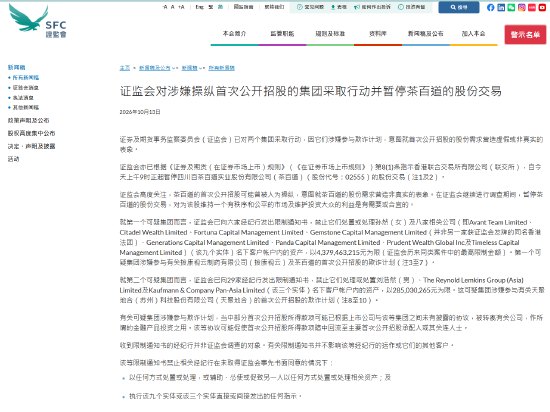Open the 加入本会 nav menu
550x412 pixels.
tap(473, 34)
